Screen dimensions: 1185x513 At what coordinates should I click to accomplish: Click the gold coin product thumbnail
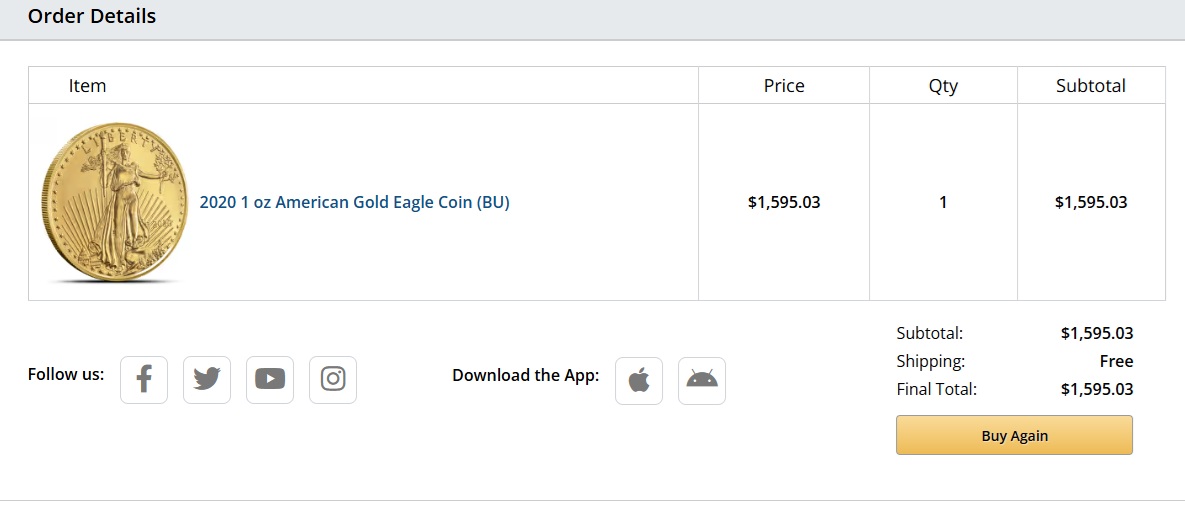pyautogui.click(x=114, y=202)
